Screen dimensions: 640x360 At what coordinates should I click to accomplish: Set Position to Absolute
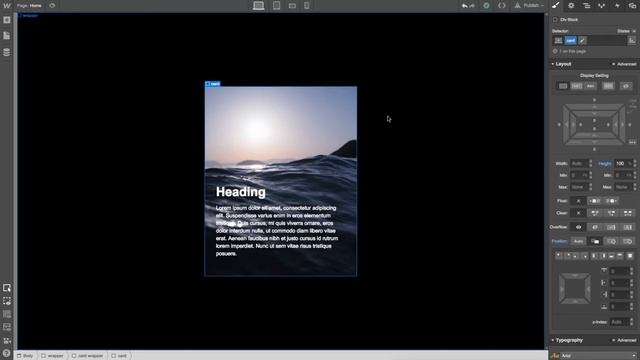tap(611, 242)
